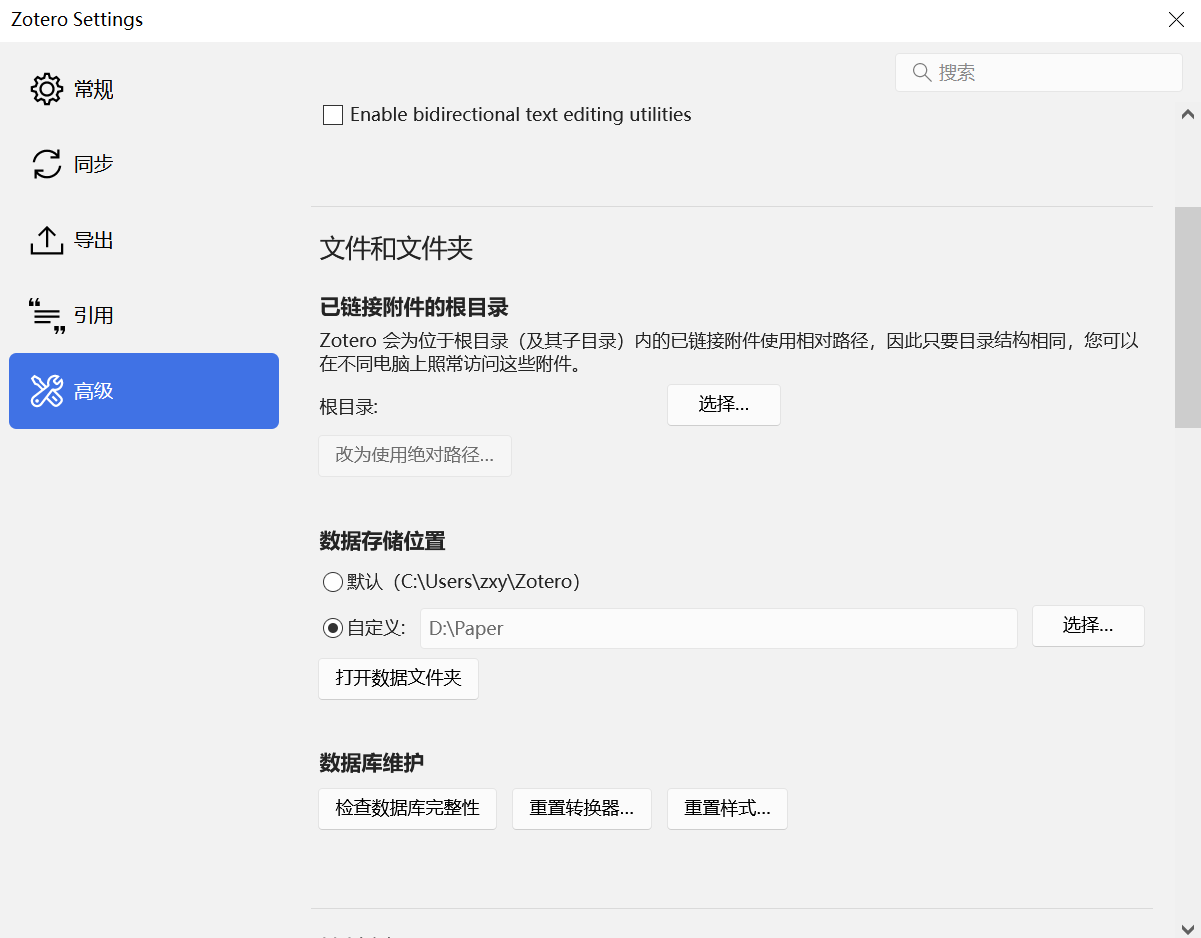Click 选择... button beside D:\Paper field
Screen dimensions: 1201x938
click(1088, 626)
